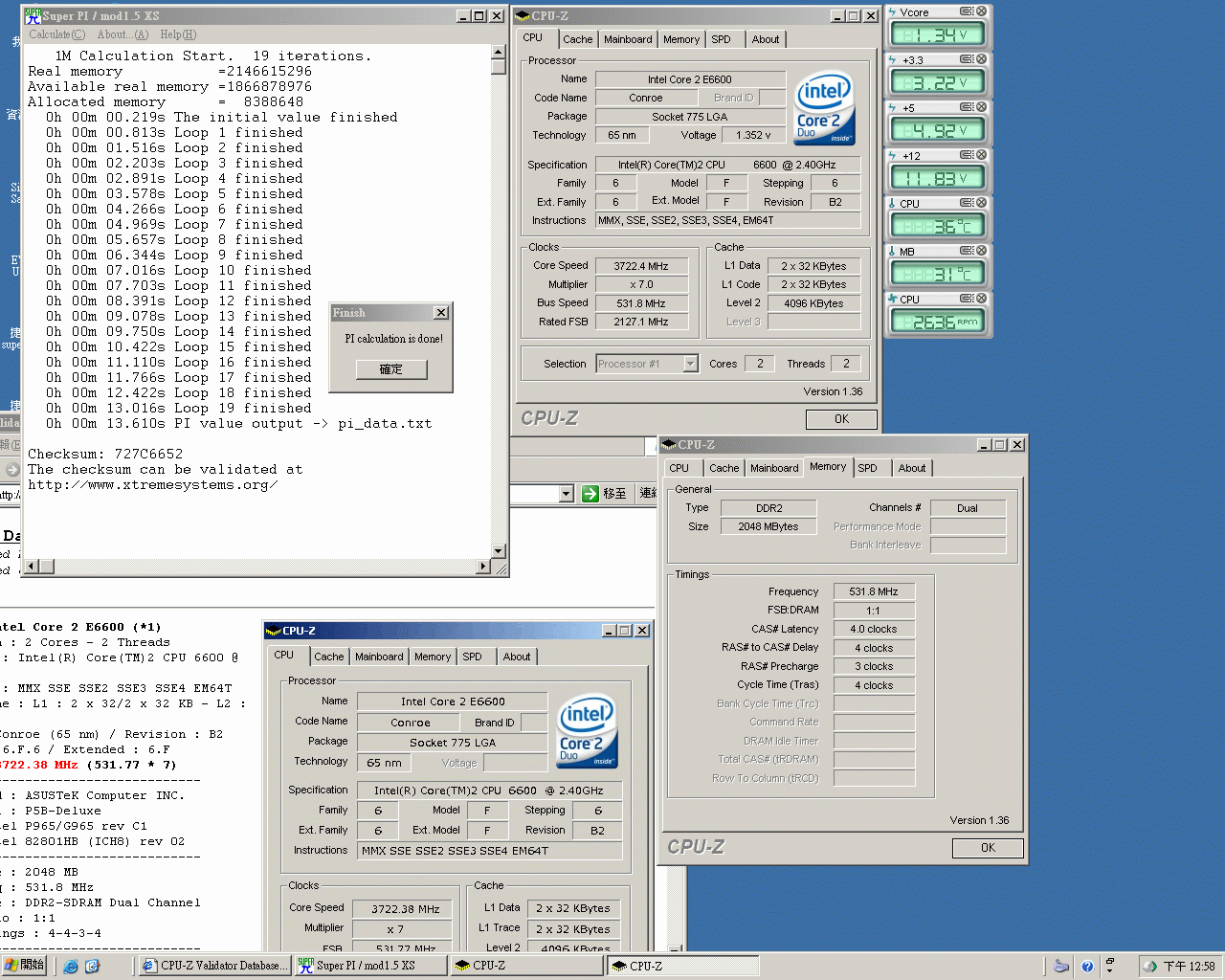Click the CPU fan 2636 RPM display
Image resolution: width=1225 pixels, height=980 pixels.
click(938, 322)
